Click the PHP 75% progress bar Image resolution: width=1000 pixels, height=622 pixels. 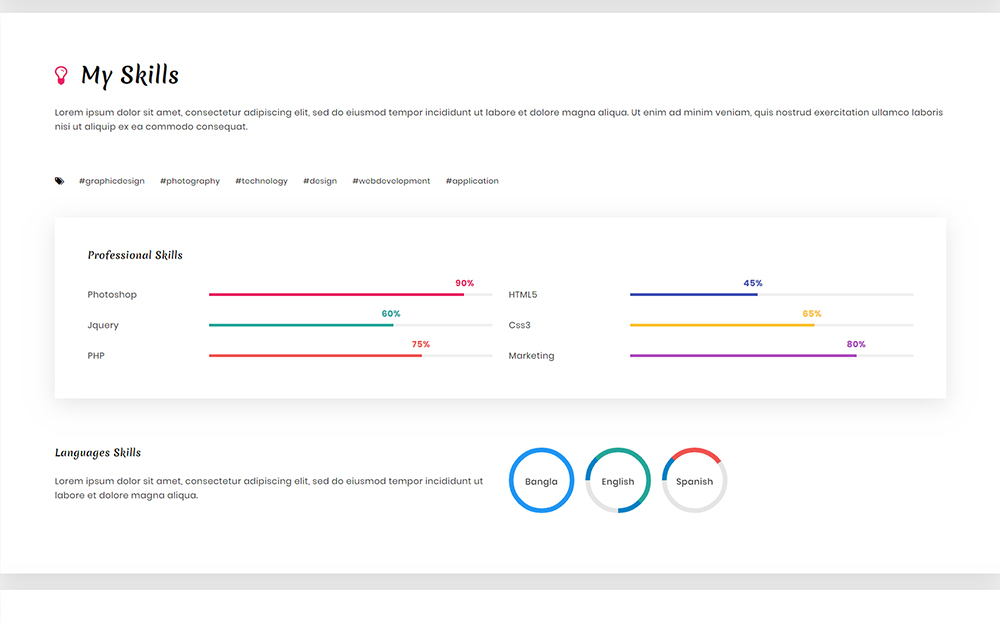[315, 356]
